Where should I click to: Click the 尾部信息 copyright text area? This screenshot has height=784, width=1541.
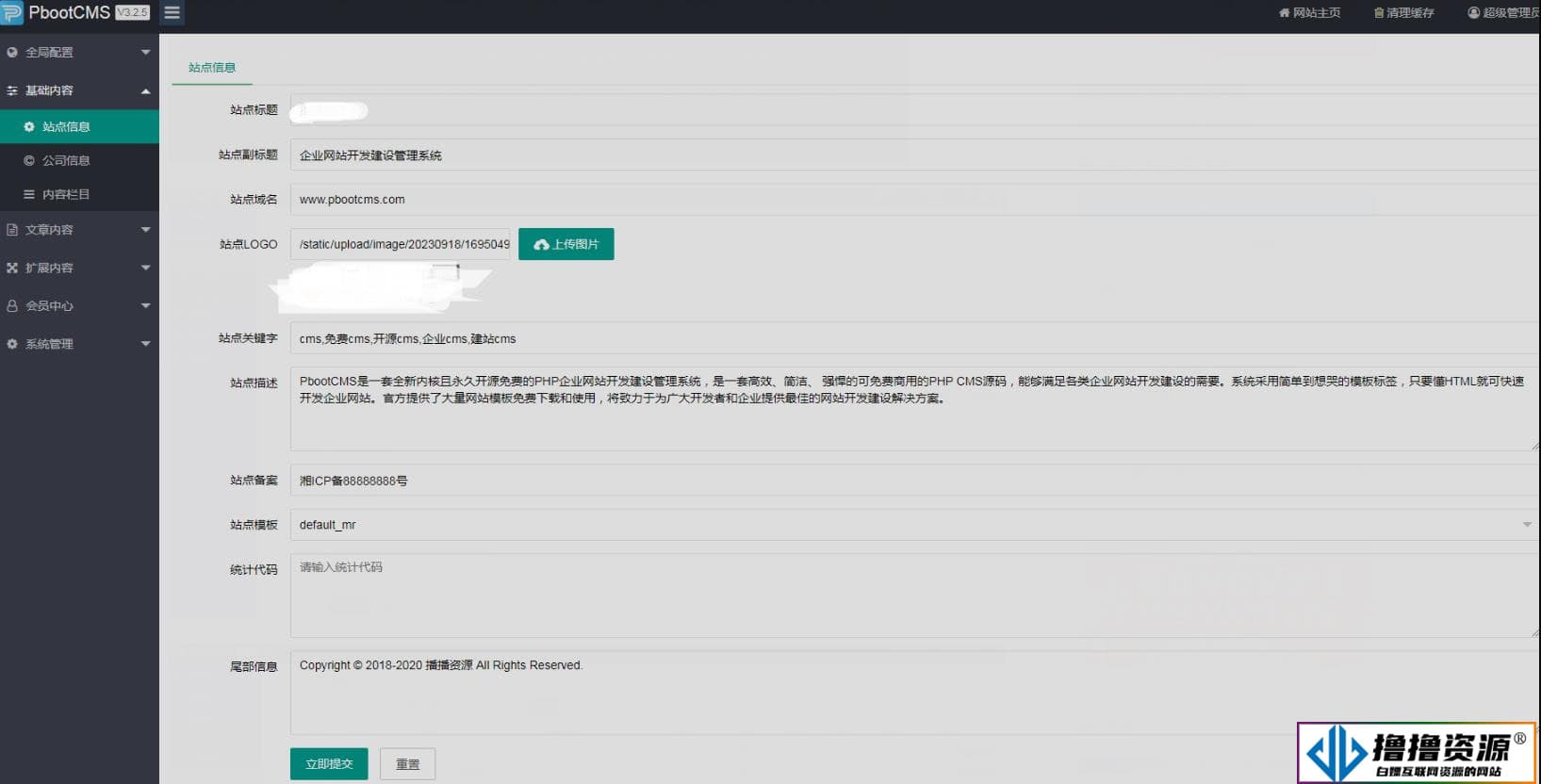point(914,693)
